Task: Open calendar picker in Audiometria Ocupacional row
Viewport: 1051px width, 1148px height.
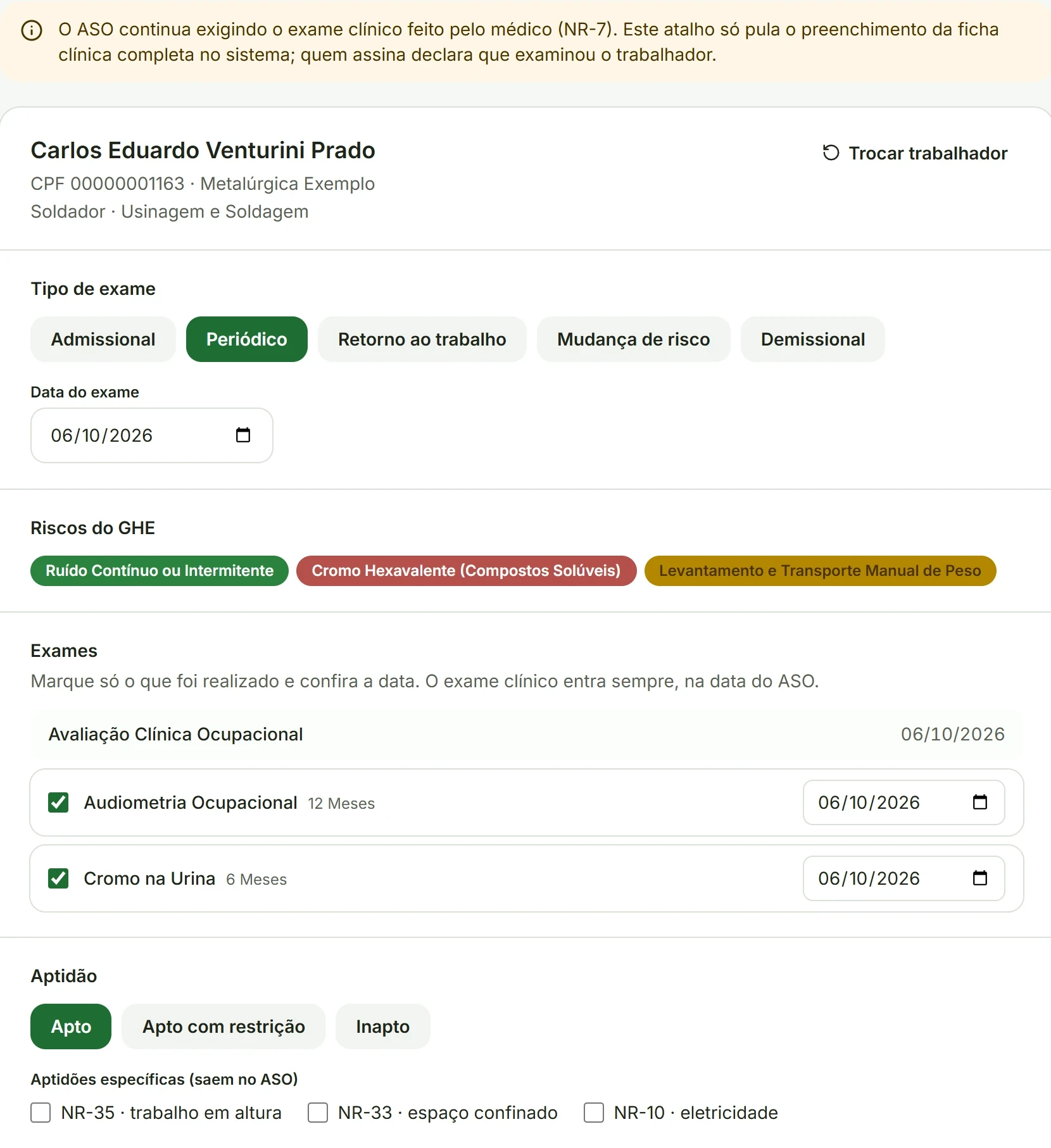Action: tap(980, 802)
